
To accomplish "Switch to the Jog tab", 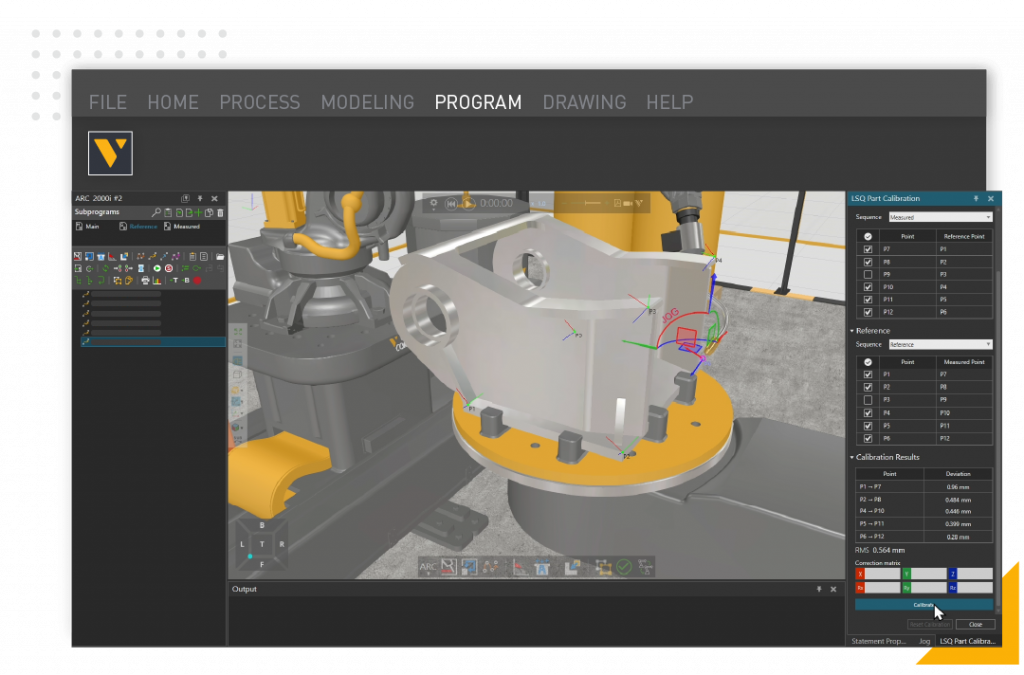I will point(924,640).
